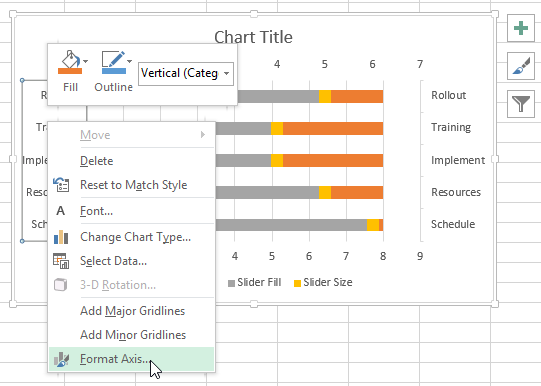The height and width of the screenshot is (386, 541).
Task: Click the Change Chart Type bar icon
Action: [x=61, y=237]
